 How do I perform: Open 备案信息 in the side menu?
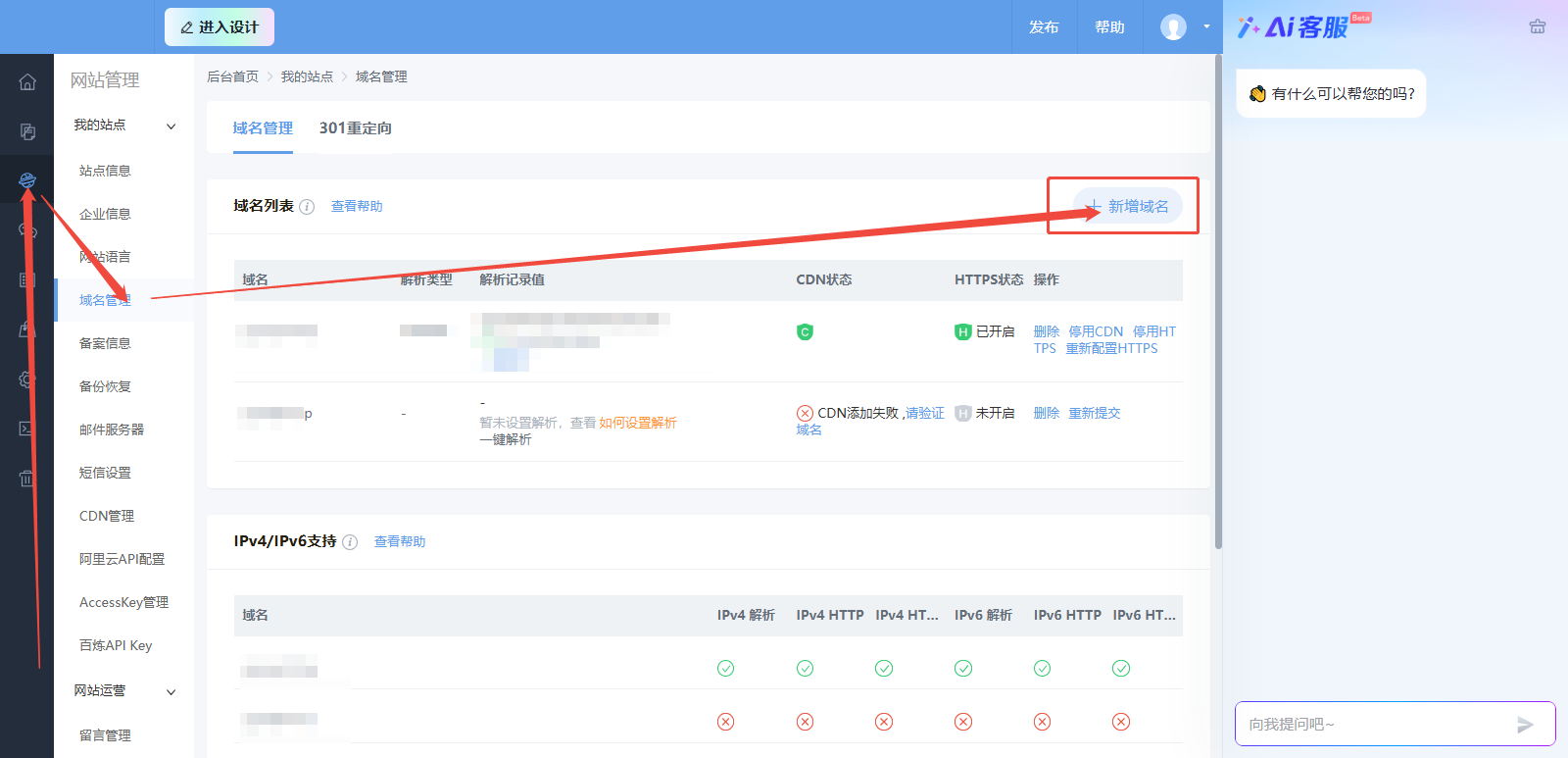point(105,343)
